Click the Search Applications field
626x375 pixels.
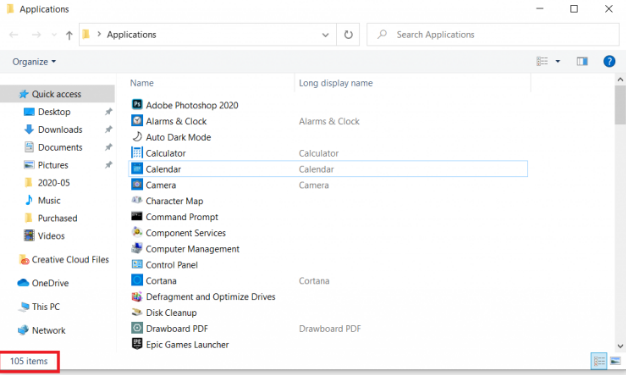[x=493, y=35]
